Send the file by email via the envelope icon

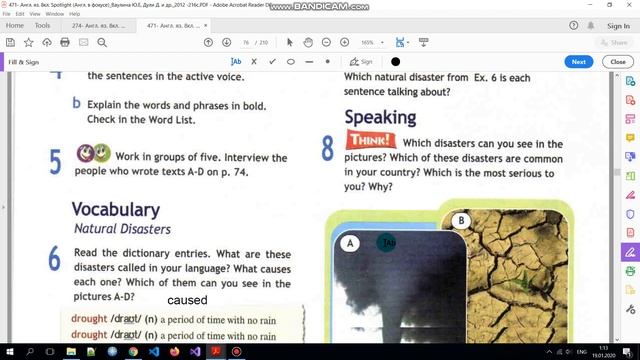[84, 42]
